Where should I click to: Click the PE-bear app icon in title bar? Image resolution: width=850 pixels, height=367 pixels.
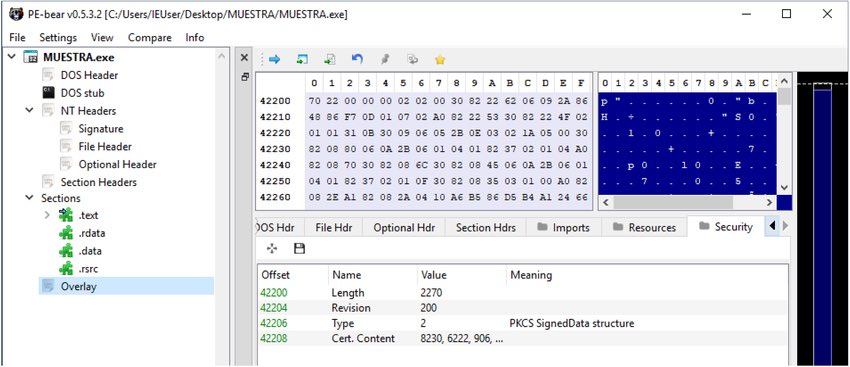pyautogui.click(x=16, y=15)
